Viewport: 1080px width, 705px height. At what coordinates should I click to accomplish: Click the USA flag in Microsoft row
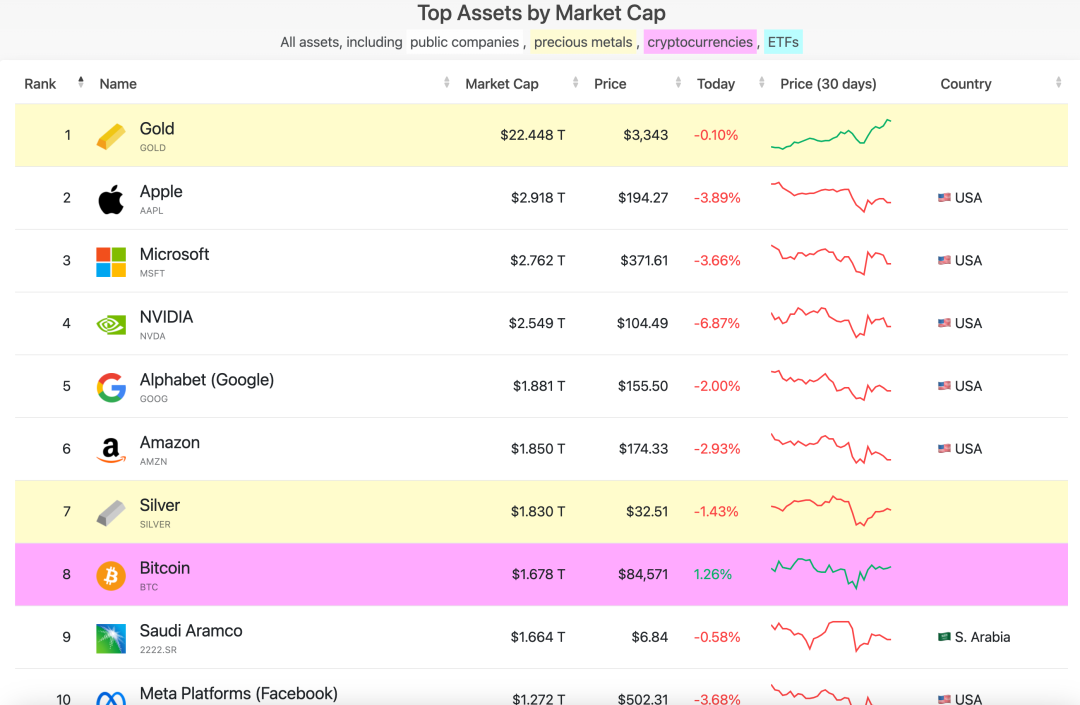944,260
